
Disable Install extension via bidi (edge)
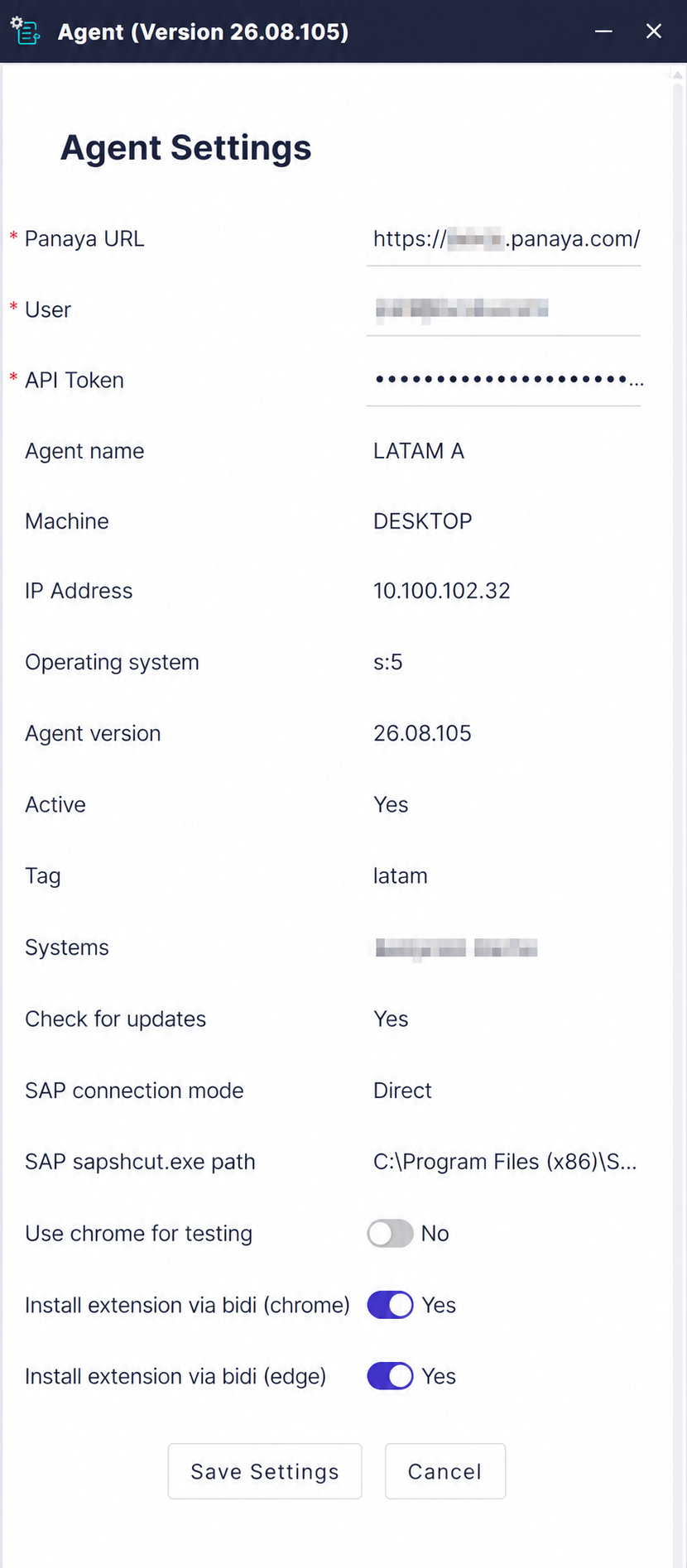[391, 1376]
